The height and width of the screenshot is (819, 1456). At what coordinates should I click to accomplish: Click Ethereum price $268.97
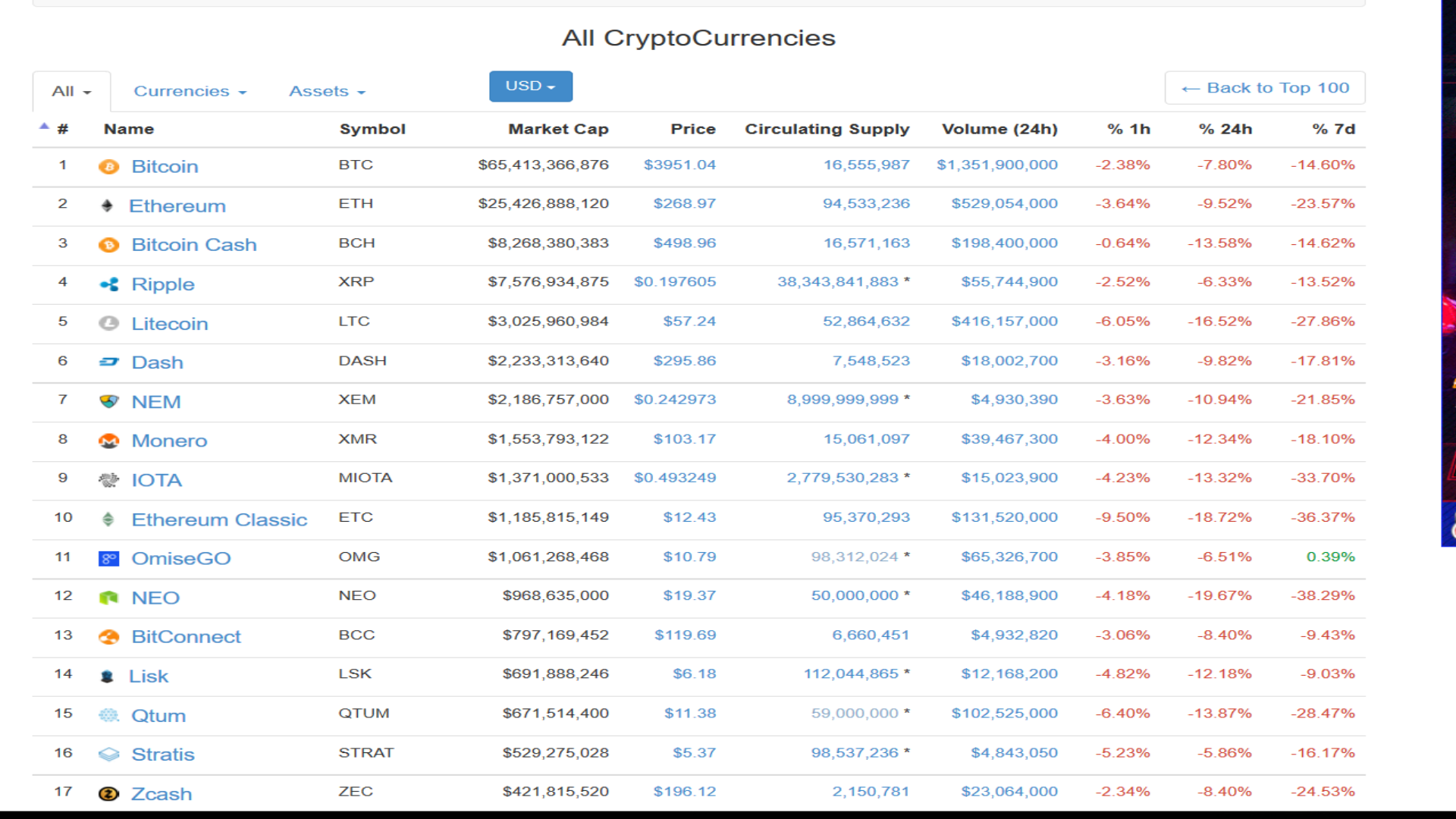pos(685,204)
